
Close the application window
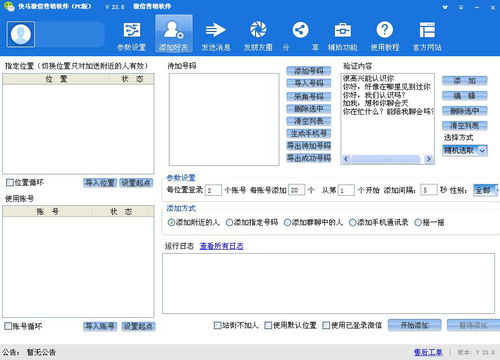click(x=493, y=7)
